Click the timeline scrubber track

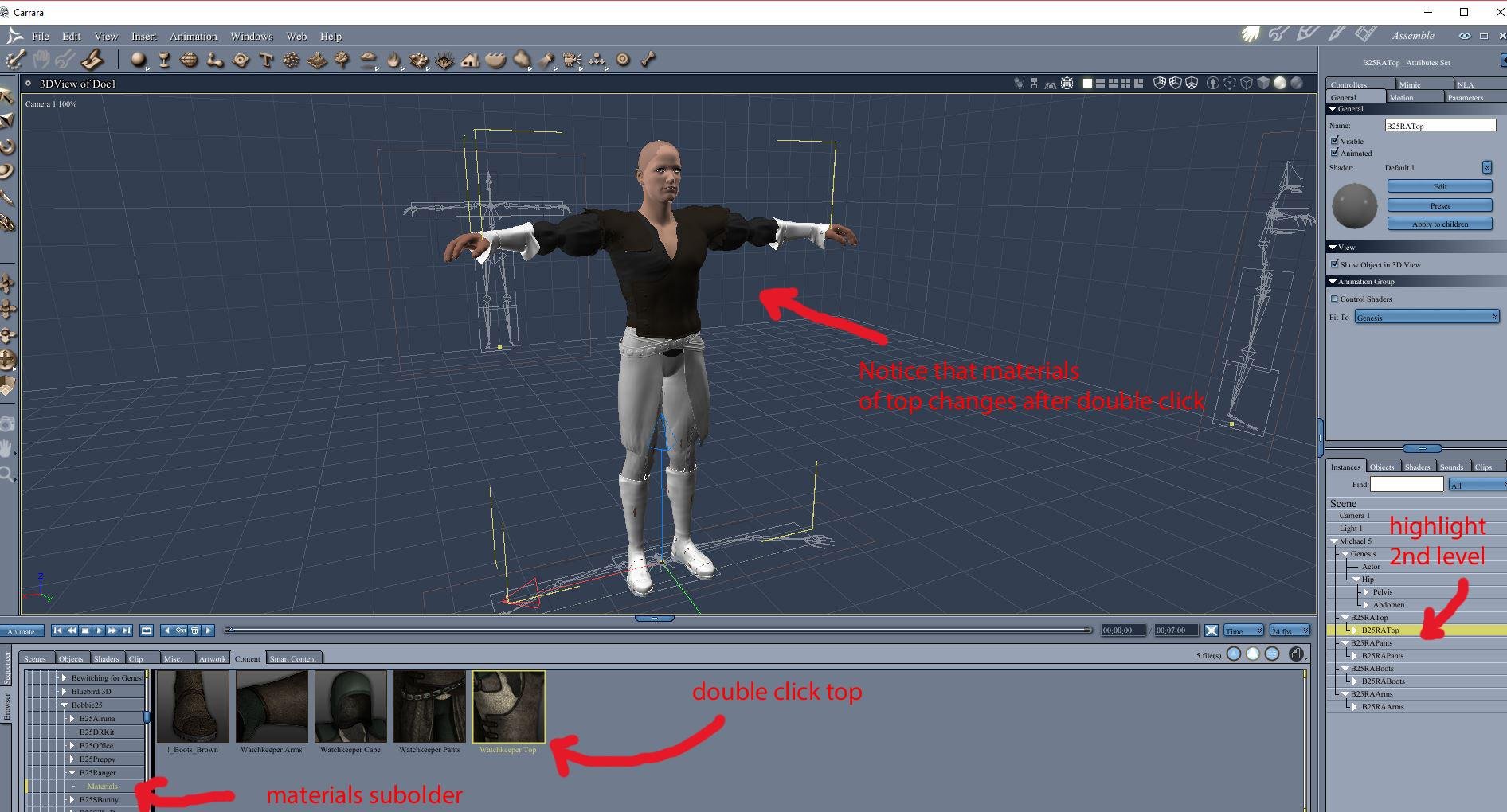(659, 630)
